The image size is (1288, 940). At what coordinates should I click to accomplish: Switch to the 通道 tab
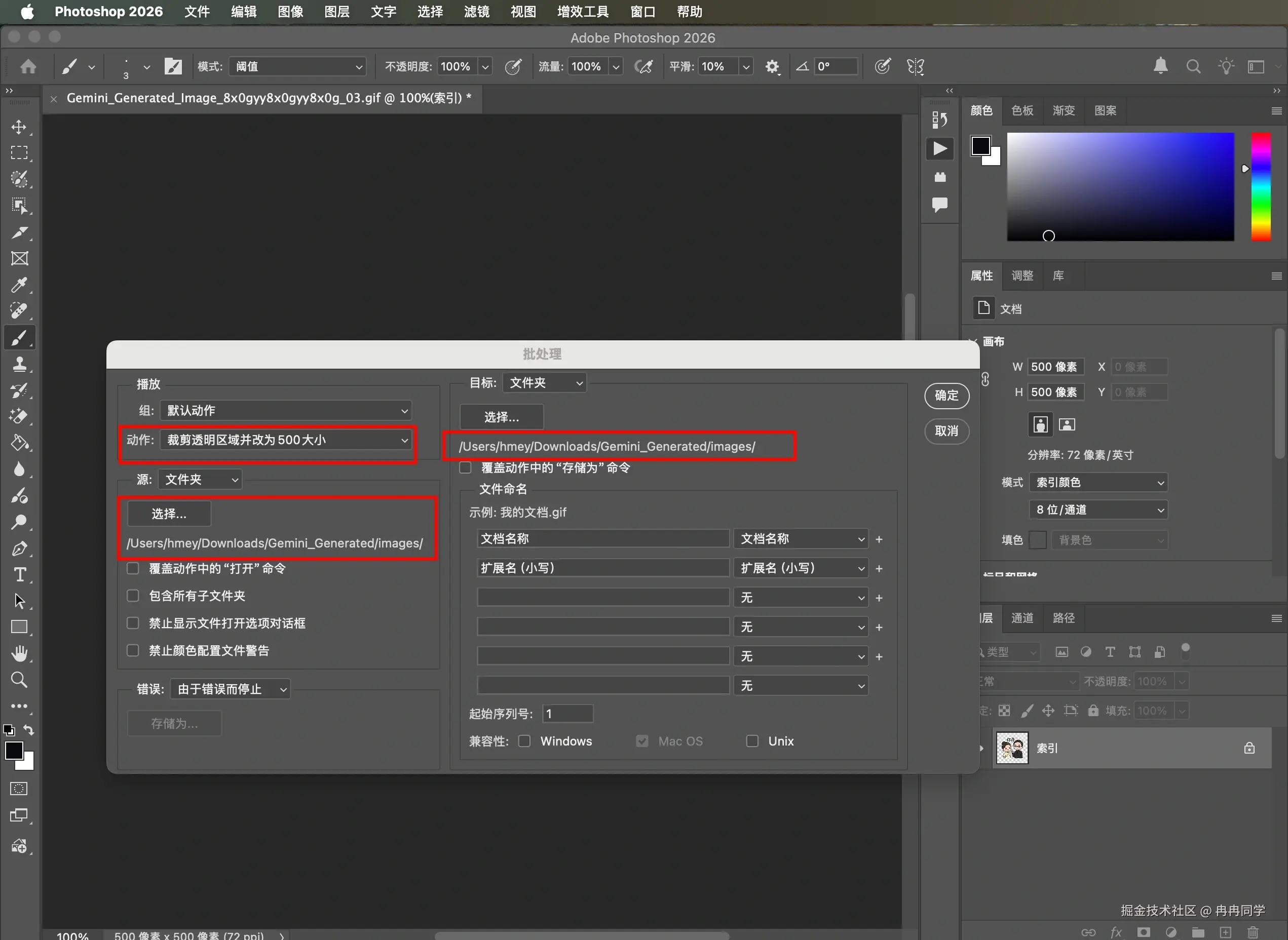coord(1022,618)
